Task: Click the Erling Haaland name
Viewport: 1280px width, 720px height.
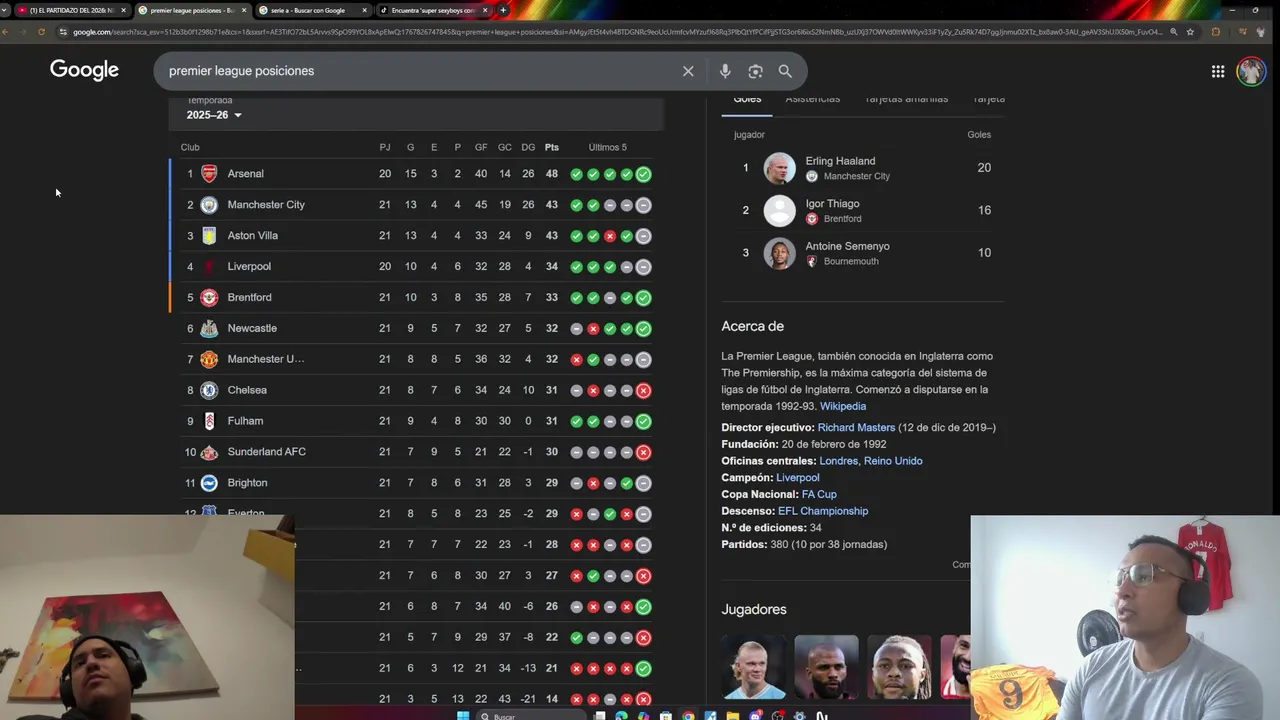Action: tap(840, 161)
